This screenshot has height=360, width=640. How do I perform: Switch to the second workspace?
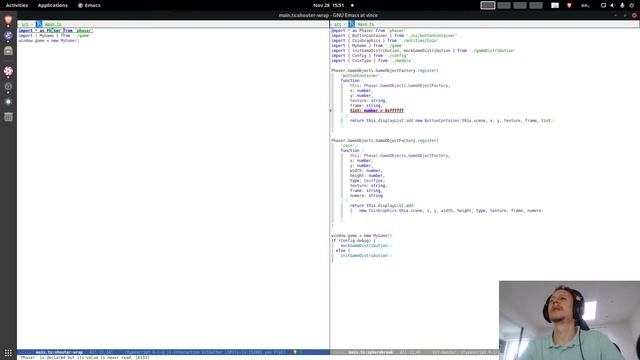(504, 5)
